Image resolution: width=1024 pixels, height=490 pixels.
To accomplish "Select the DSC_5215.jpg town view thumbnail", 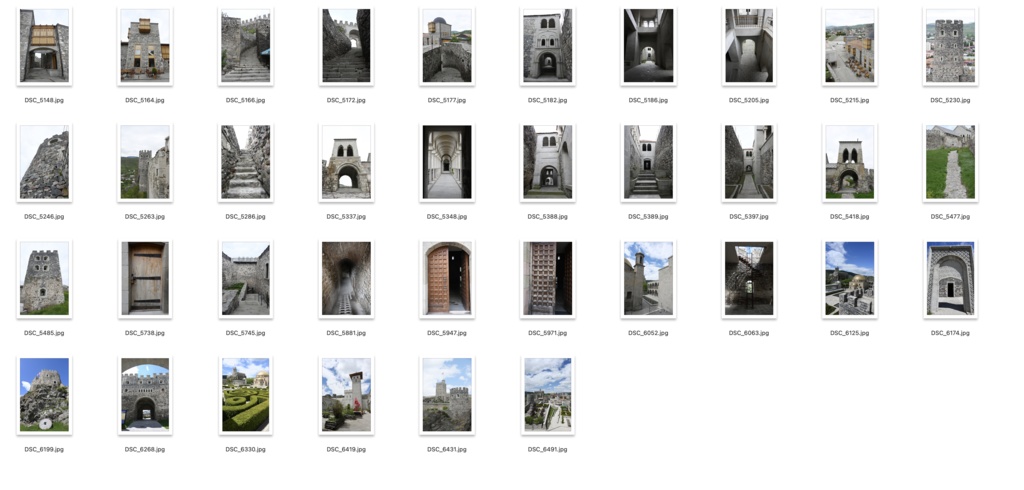I will 850,46.
